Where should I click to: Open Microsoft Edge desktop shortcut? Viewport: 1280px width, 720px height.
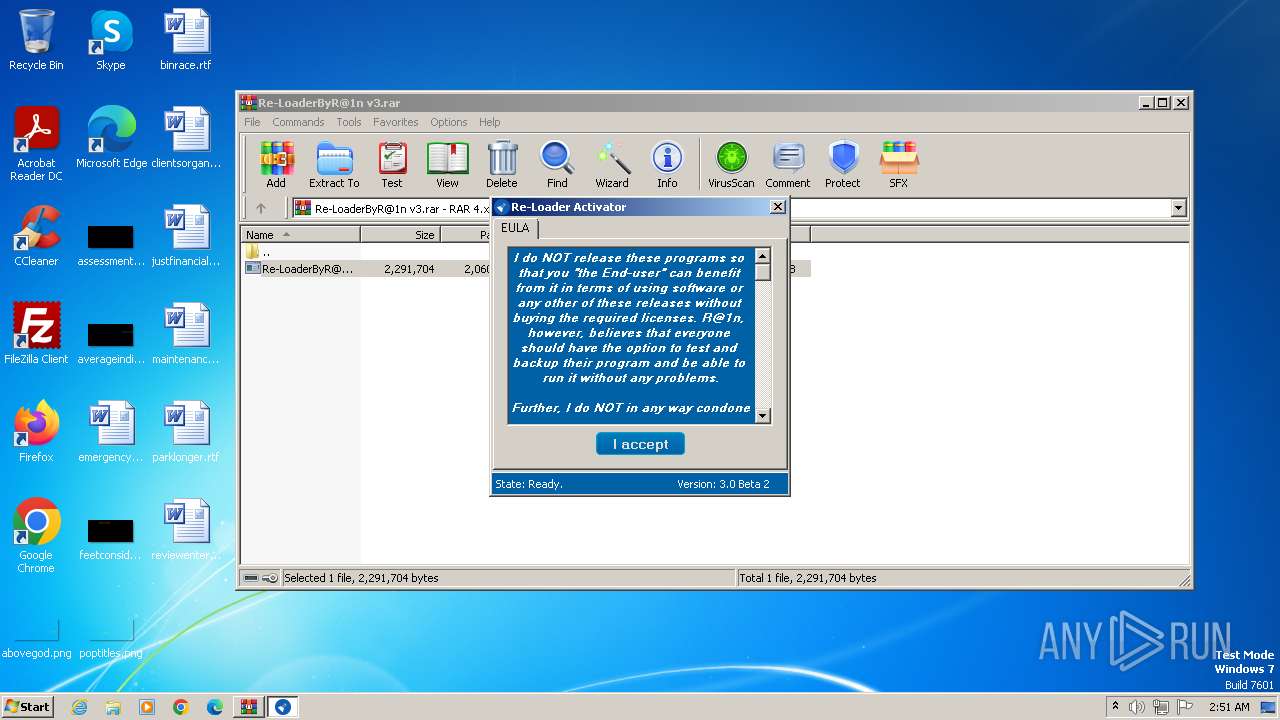pyautogui.click(x=111, y=138)
